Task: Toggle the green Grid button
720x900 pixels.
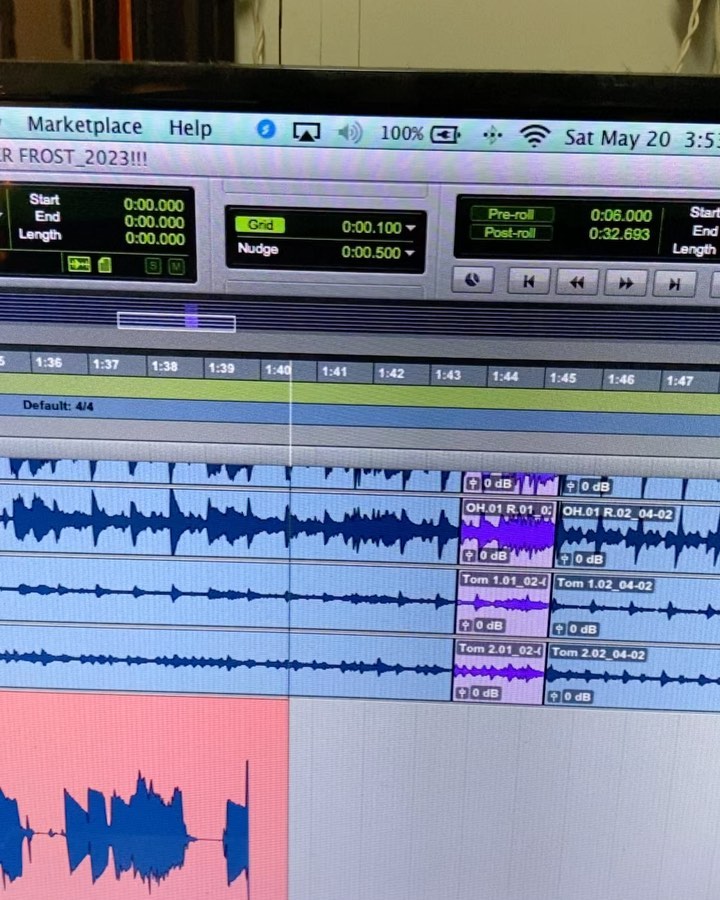Action: (260, 224)
